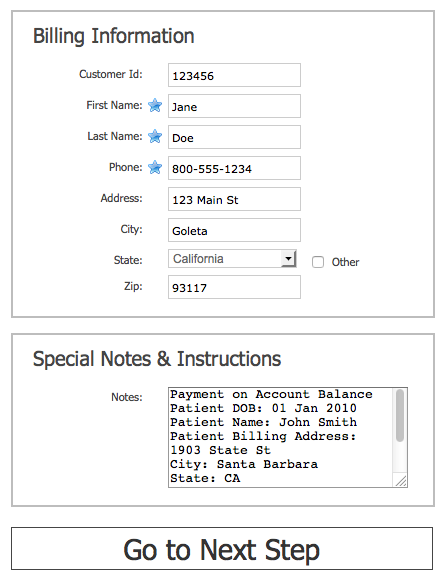Image resolution: width=448 pixels, height=585 pixels.
Task: Enable the Other state checkbox
Action: click(x=318, y=262)
